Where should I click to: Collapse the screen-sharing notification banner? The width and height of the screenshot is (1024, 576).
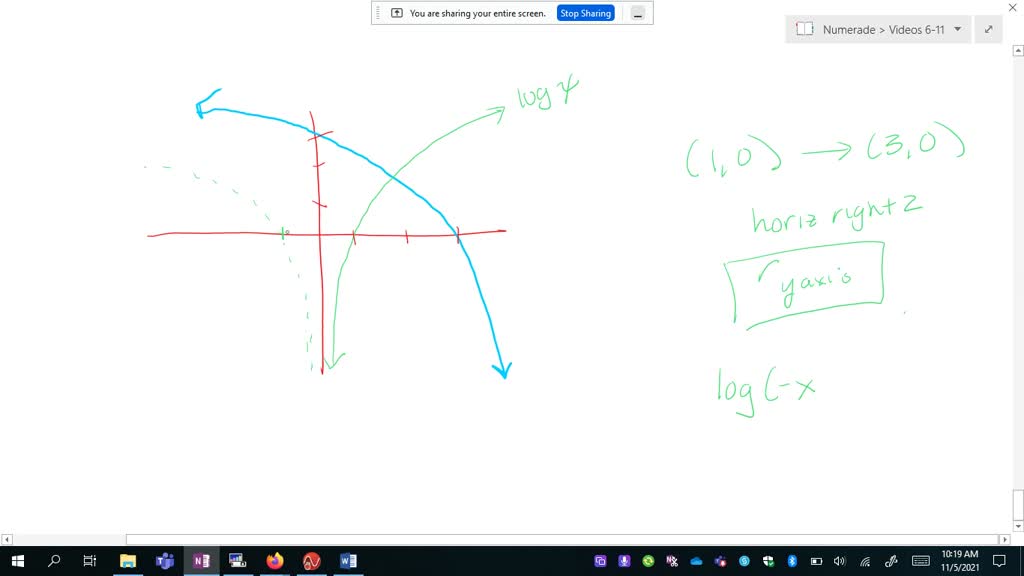(x=637, y=12)
